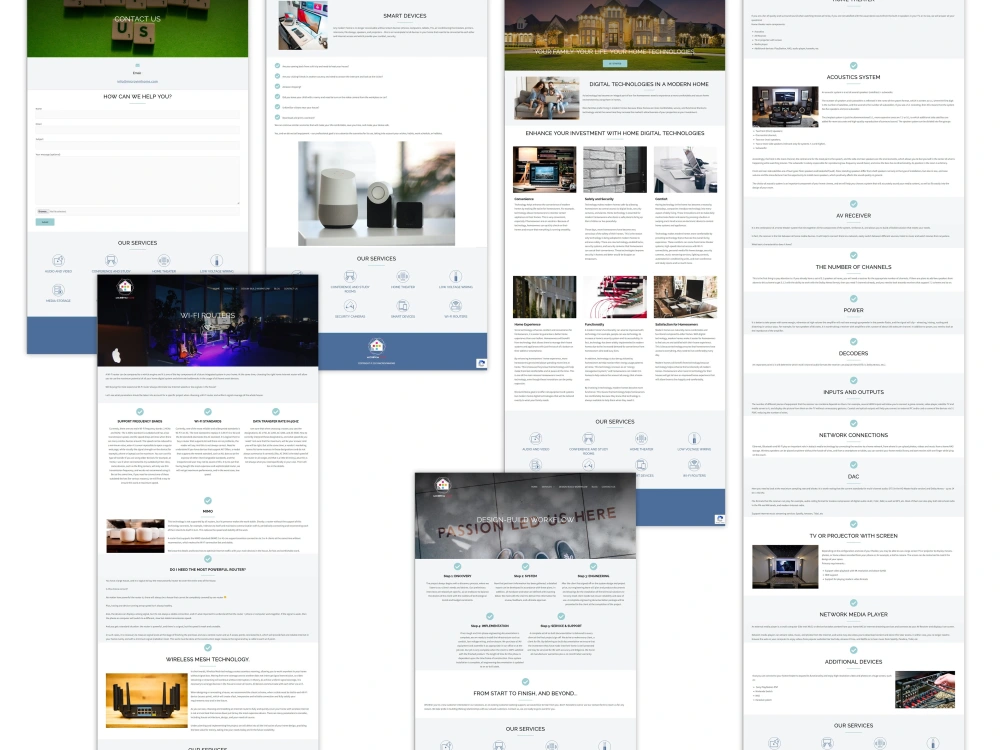Click Conference and Study Rooms icon on Home page

[x=589, y=439]
